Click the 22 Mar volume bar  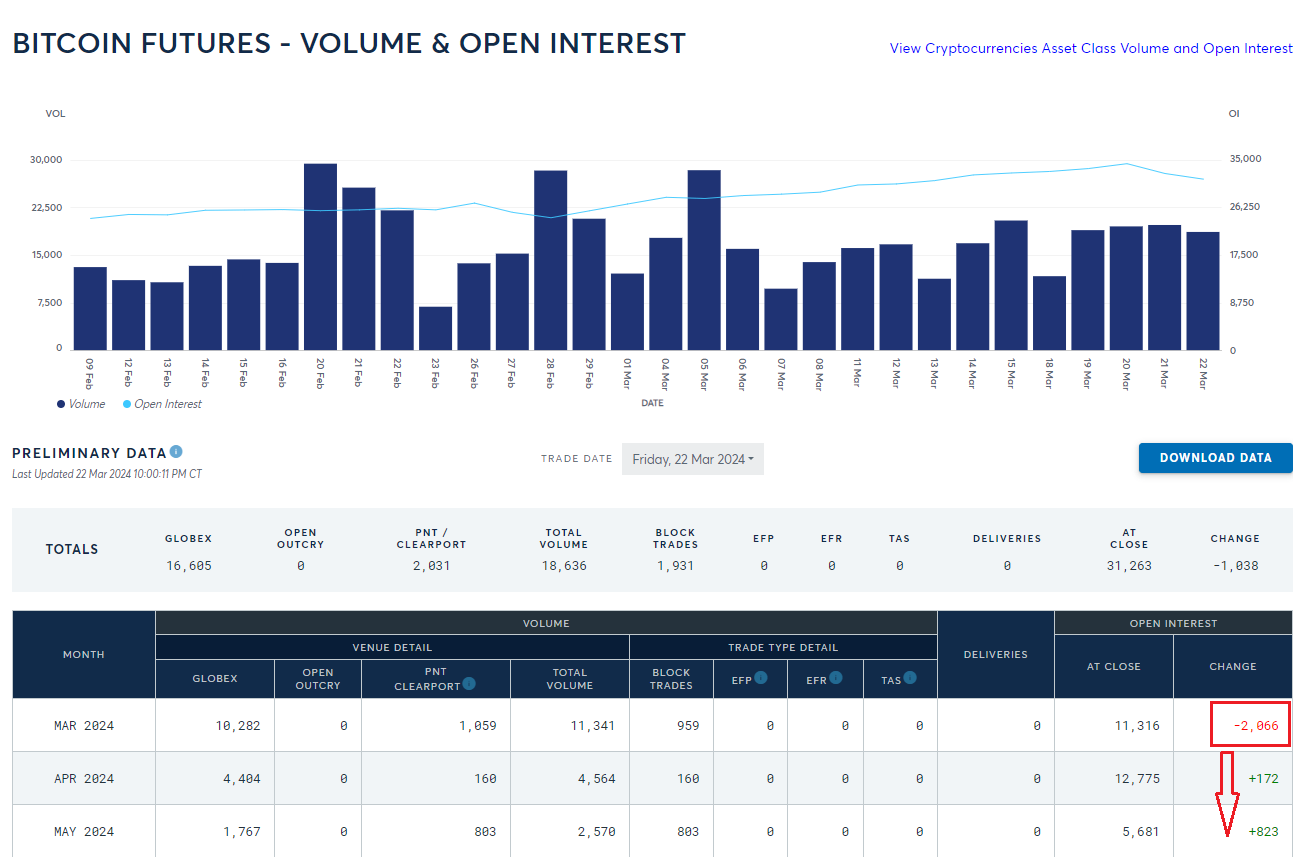[x=1203, y=291]
